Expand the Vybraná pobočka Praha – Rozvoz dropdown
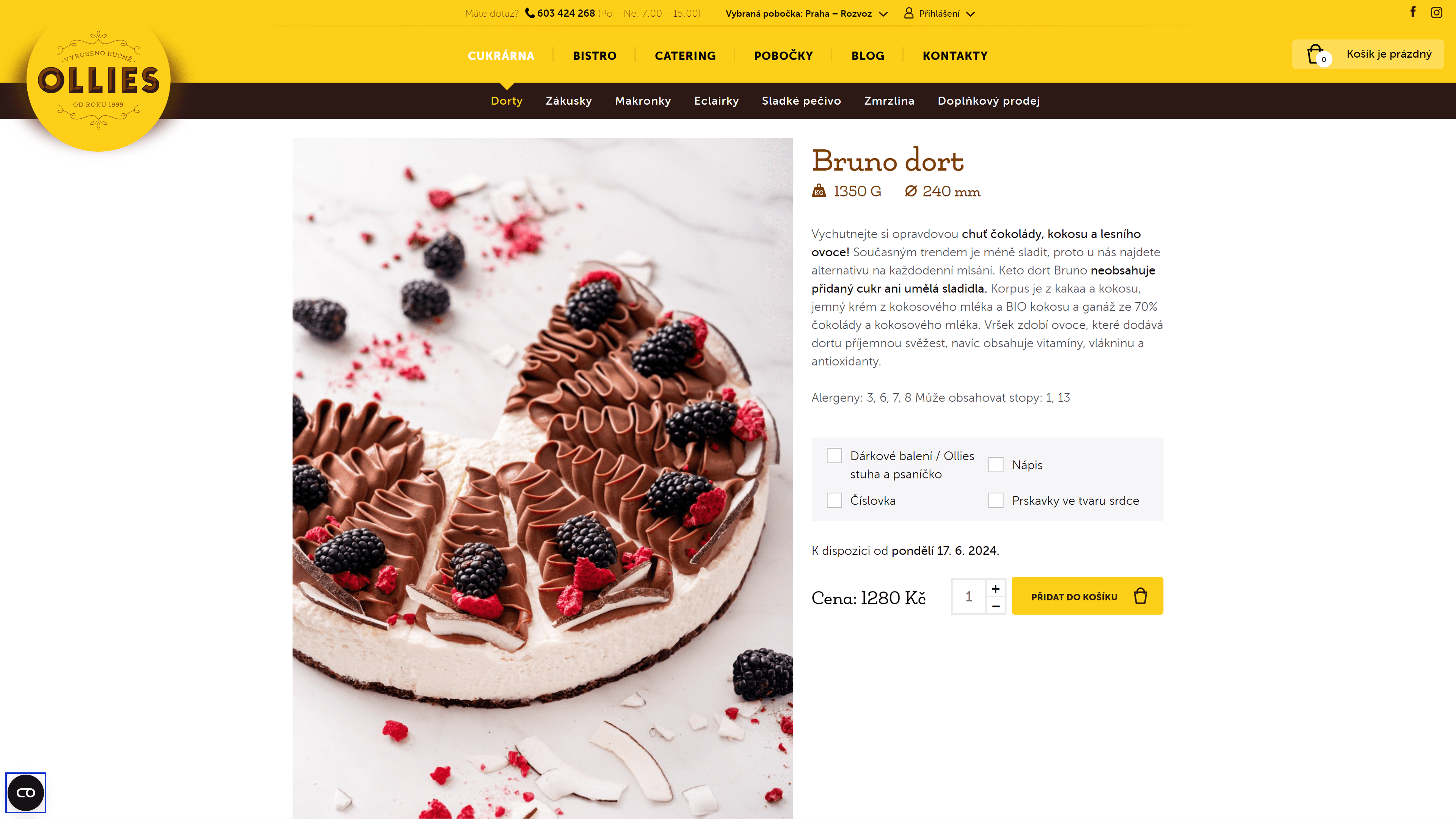 (x=806, y=14)
